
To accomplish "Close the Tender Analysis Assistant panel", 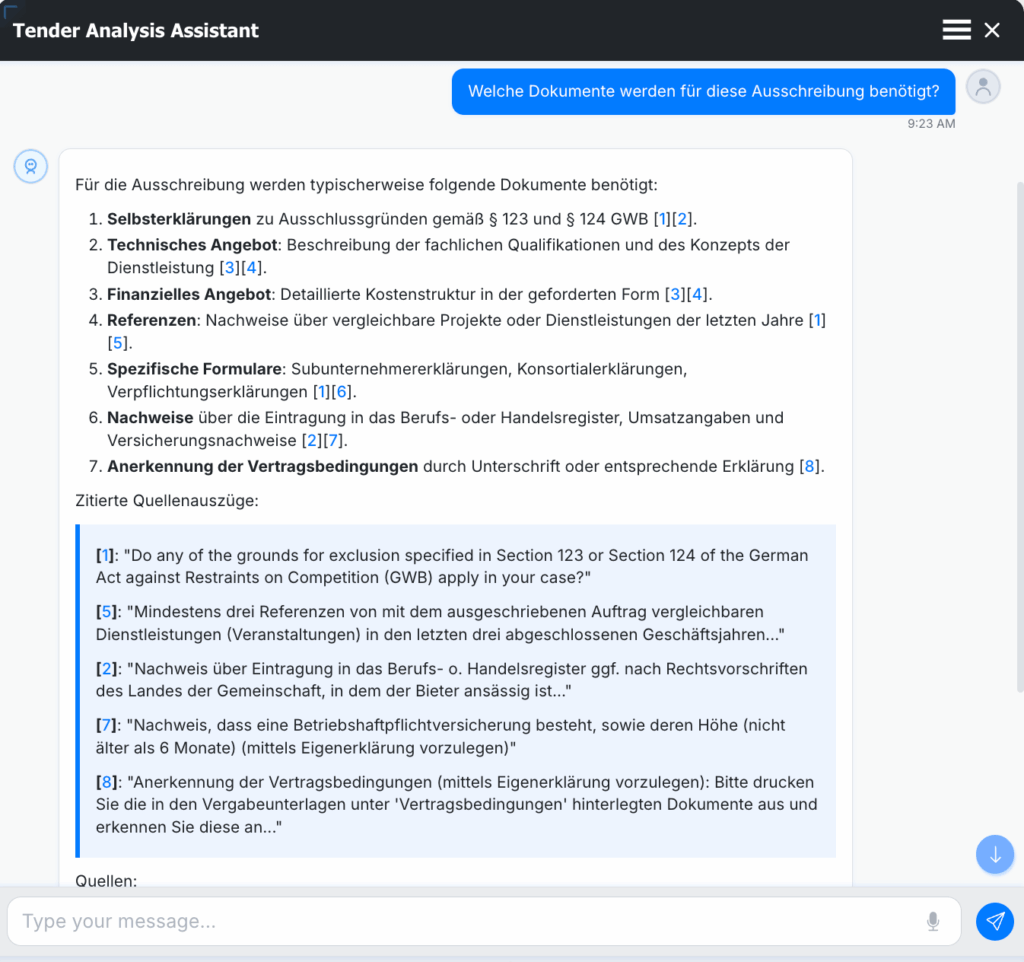I will point(992,30).
